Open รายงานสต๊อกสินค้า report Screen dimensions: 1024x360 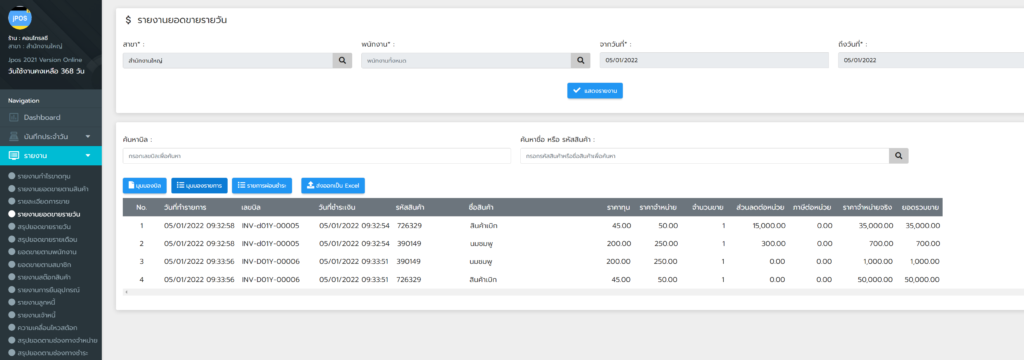[44, 277]
